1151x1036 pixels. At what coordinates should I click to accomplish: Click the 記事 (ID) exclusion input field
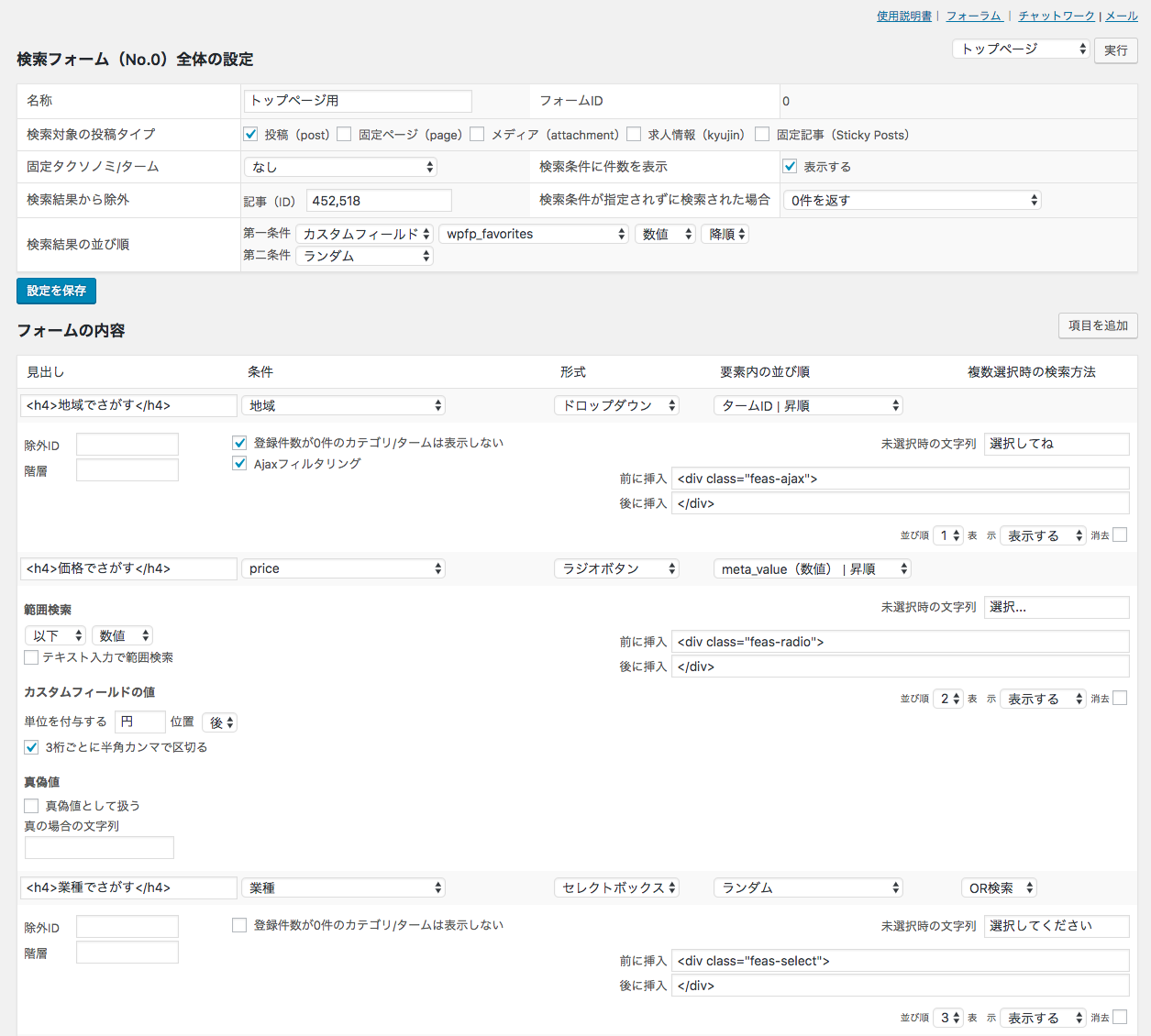pyautogui.click(x=378, y=201)
